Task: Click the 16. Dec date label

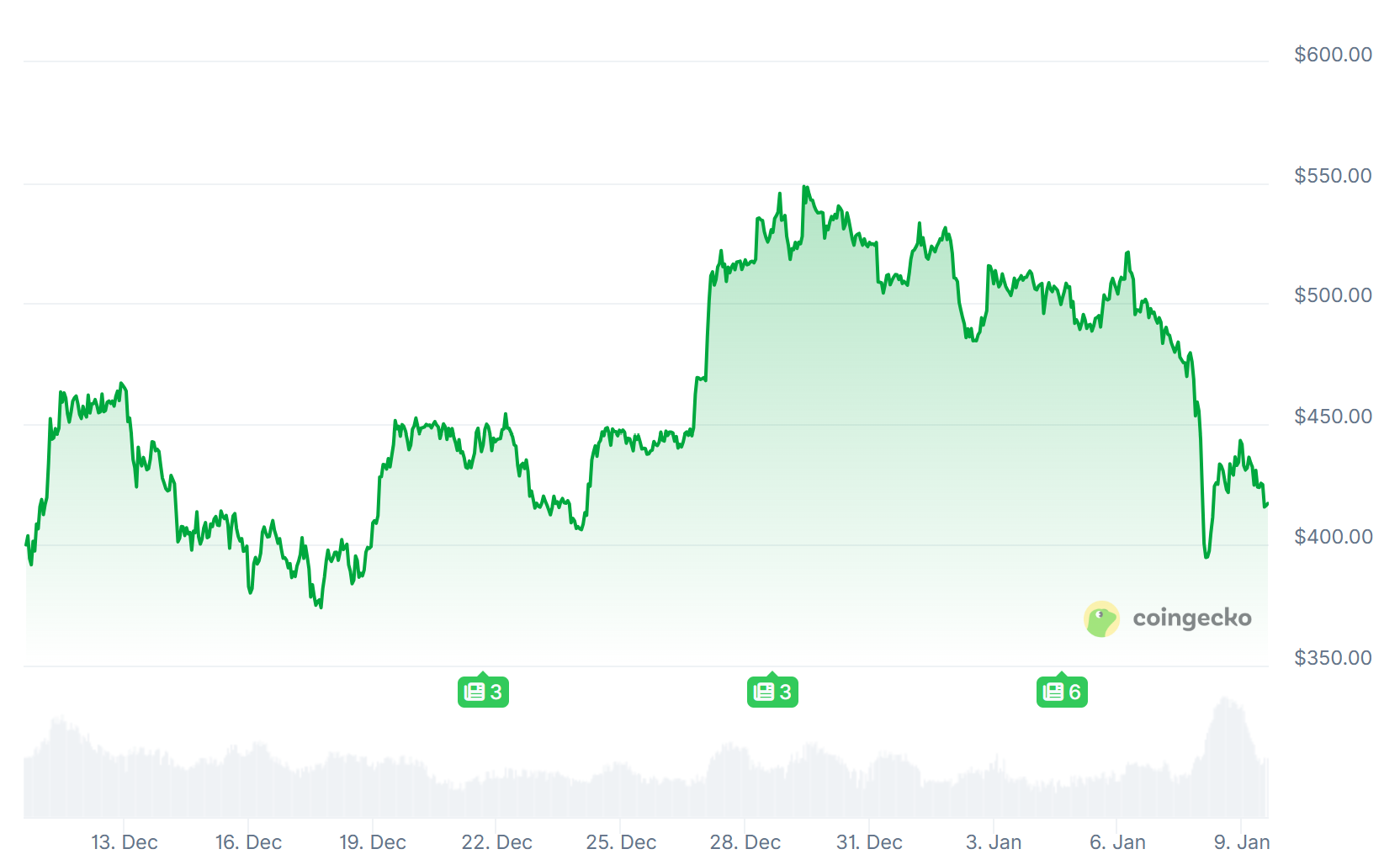Action: [x=248, y=842]
